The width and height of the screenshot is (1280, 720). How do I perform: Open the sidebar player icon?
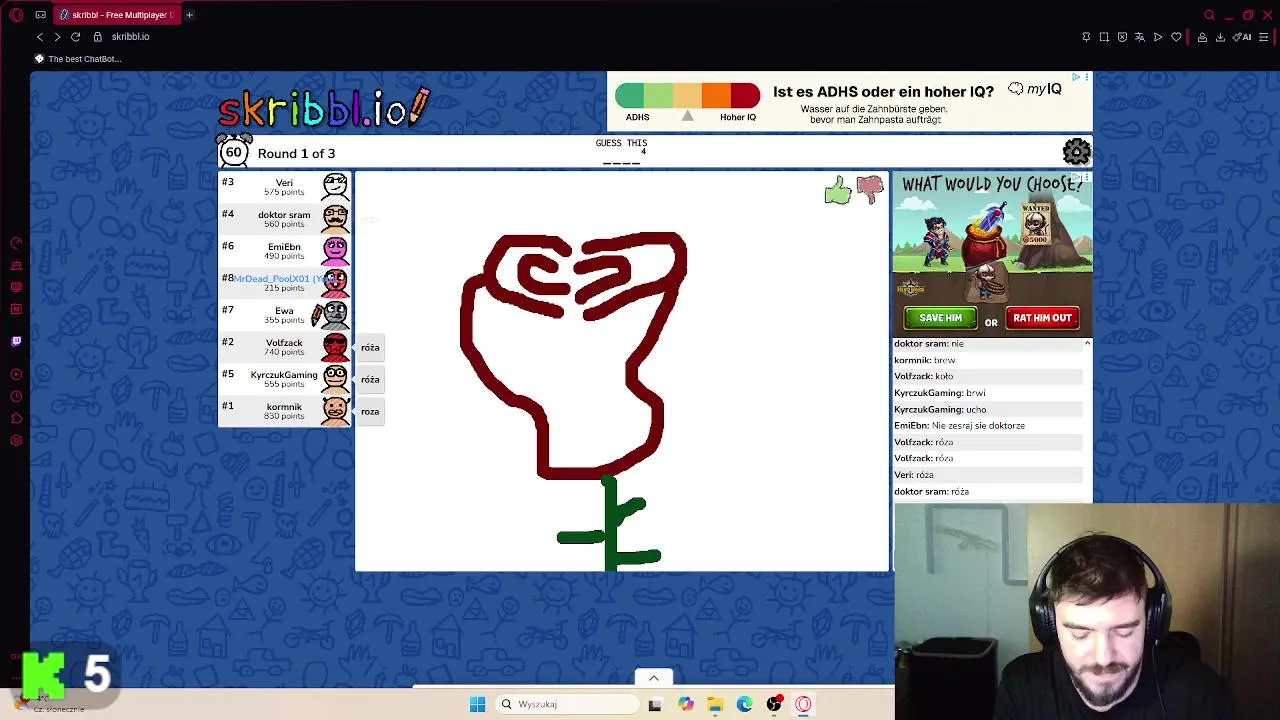coord(16,374)
